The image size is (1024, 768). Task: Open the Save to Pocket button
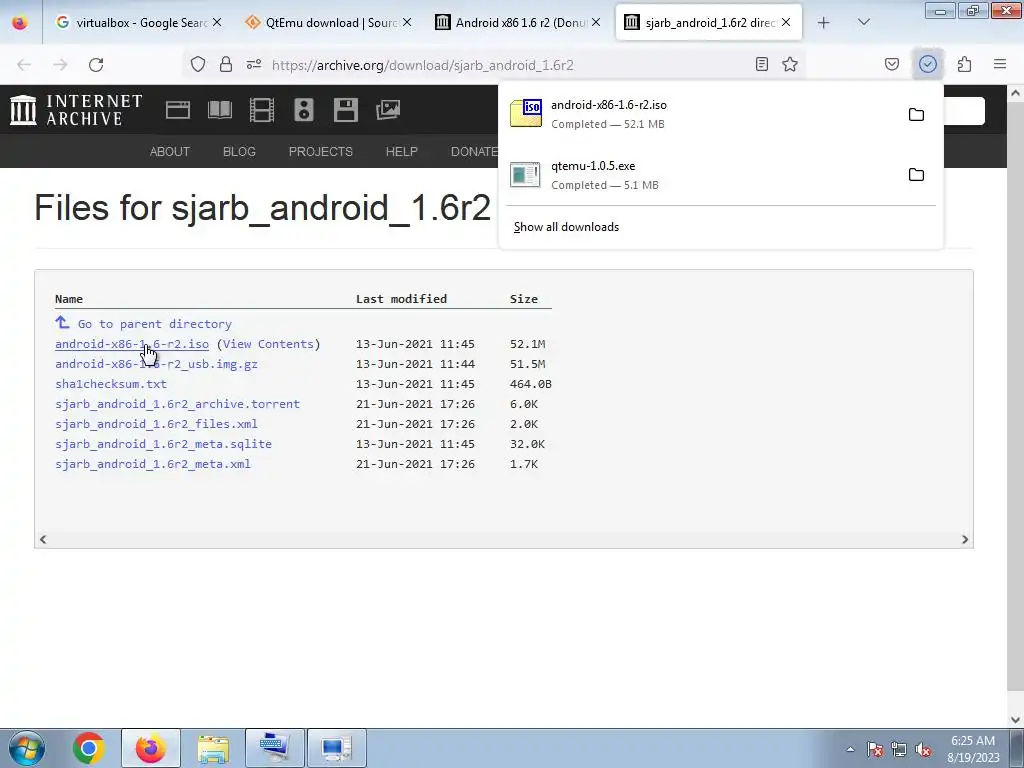(x=892, y=64)
